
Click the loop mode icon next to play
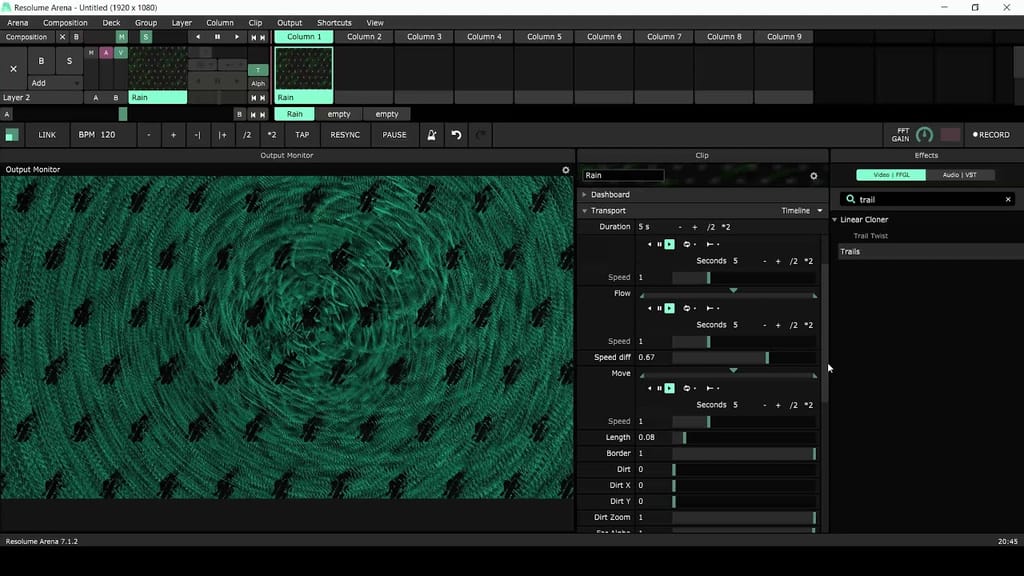(686, 244)
